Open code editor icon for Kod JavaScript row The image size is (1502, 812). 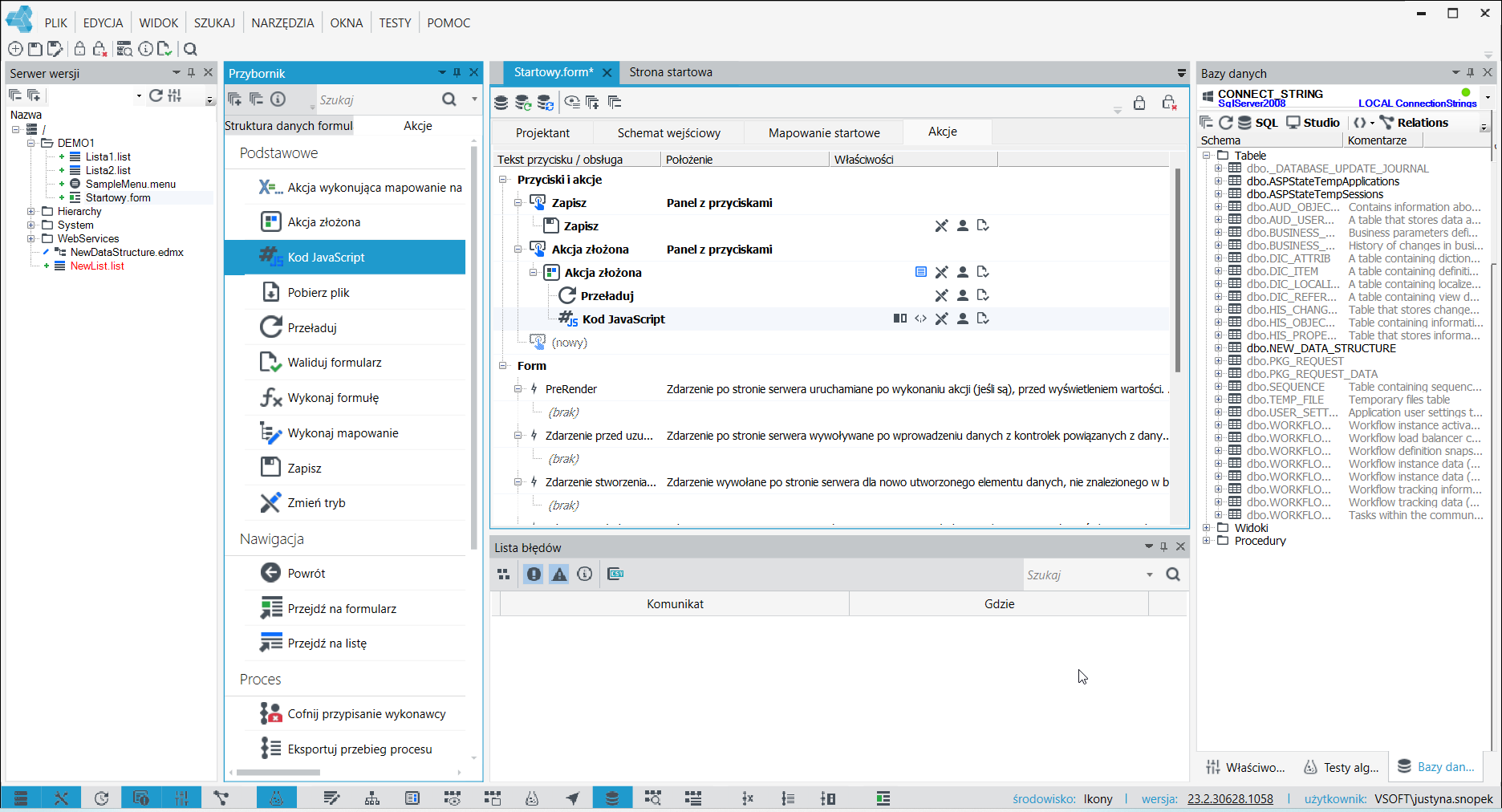[x=920, y=319]
